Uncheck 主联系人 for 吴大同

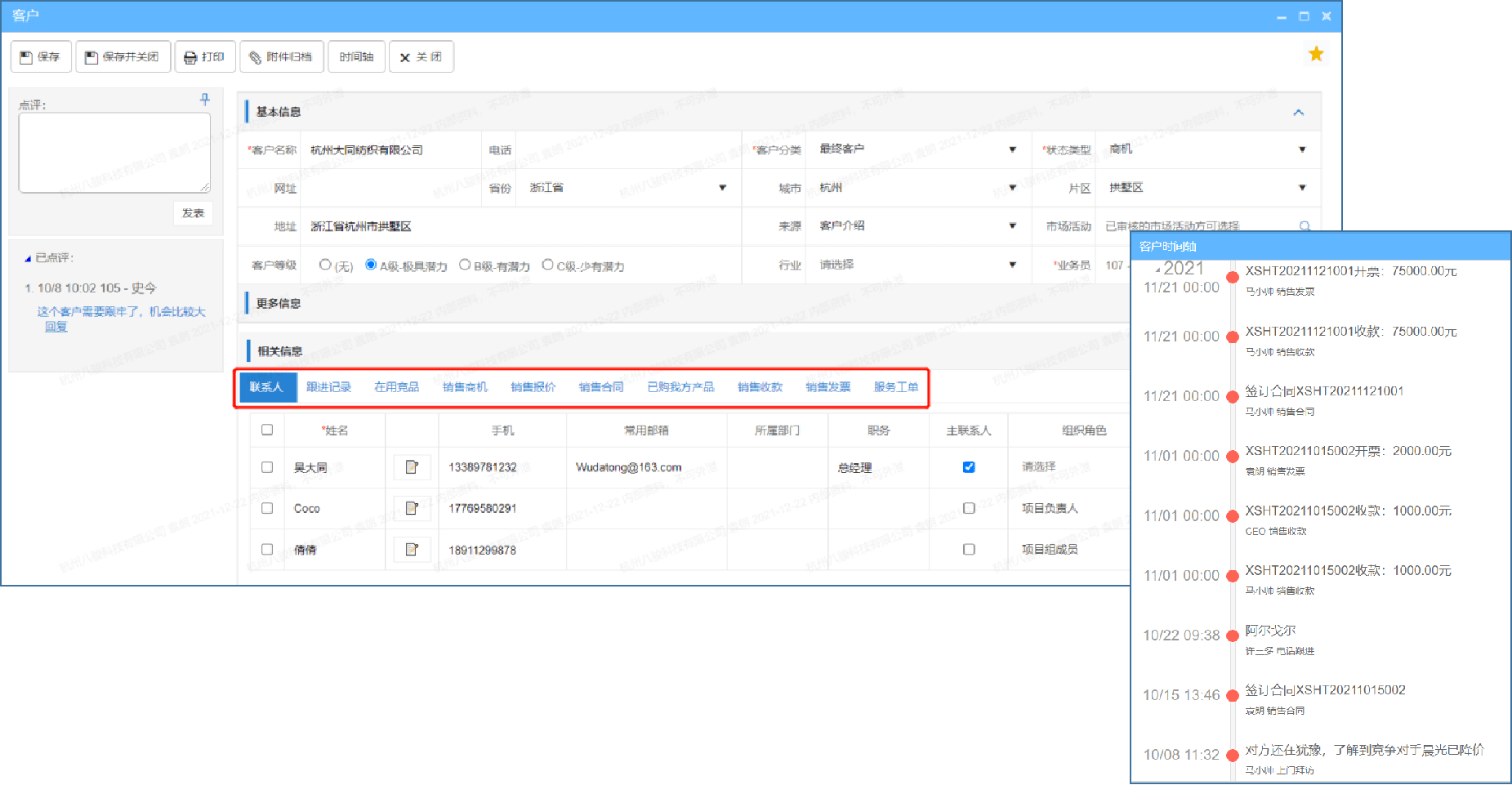tap(968, 466)
